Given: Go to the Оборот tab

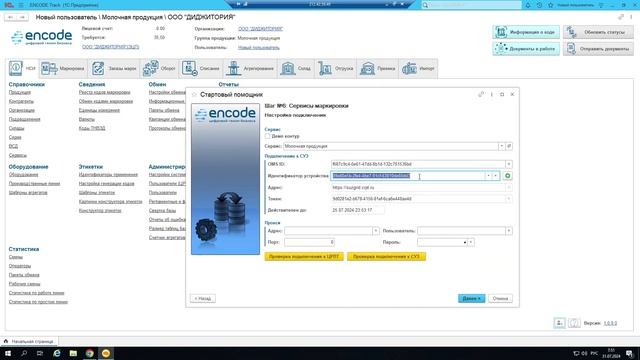Looking at the screenshot, I should click(x=159, y=69).
